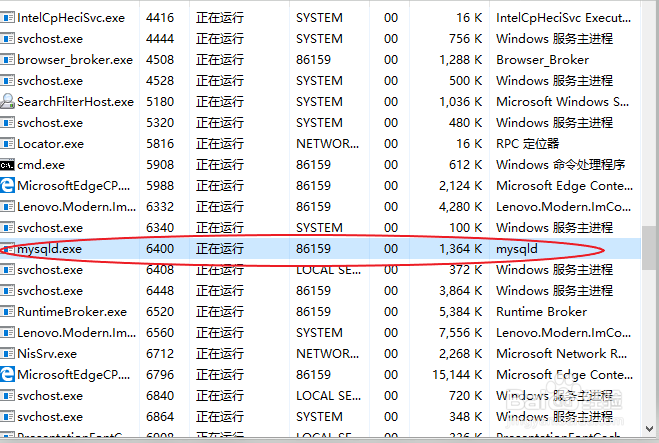This screenshot has height=443, width=659.
Task: Click memory value 1,036 K
Action: pos(461,102)
